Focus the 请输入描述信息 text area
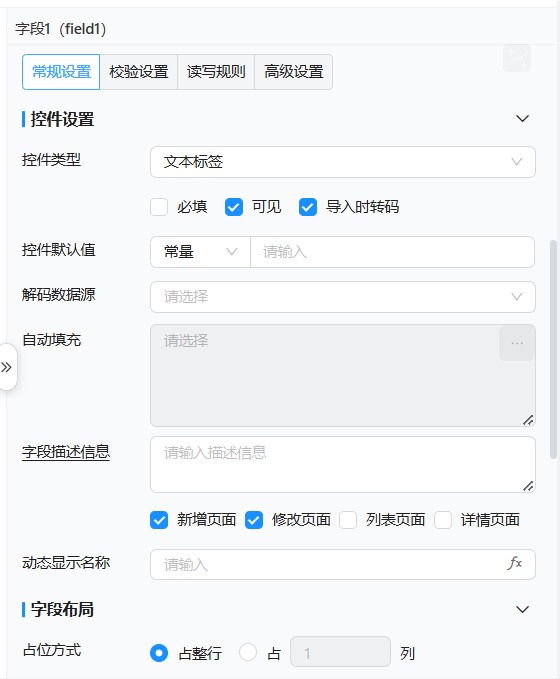This screenshot has width=560, height=679. [343, 464]
